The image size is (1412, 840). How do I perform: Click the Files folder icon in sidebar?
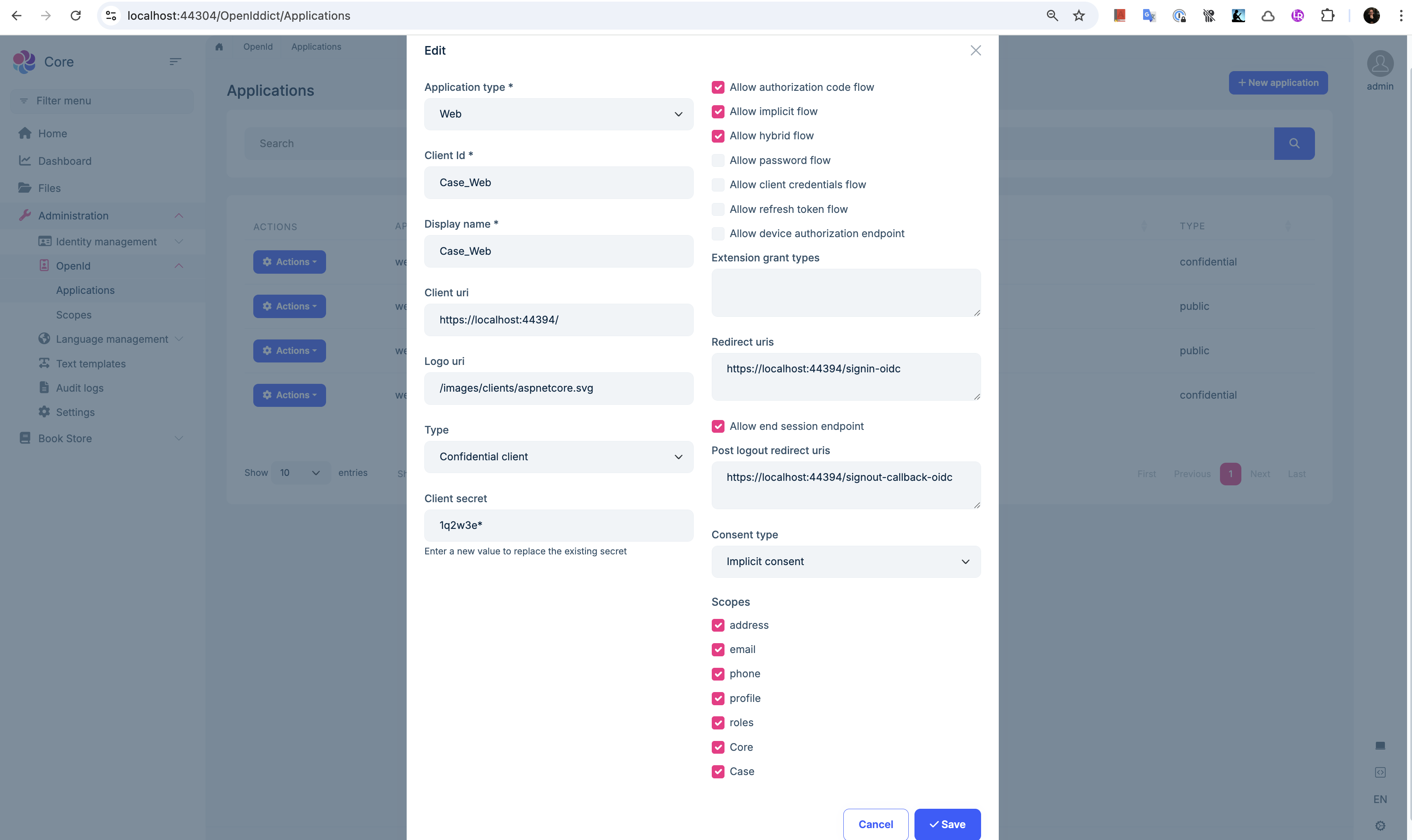24,188
